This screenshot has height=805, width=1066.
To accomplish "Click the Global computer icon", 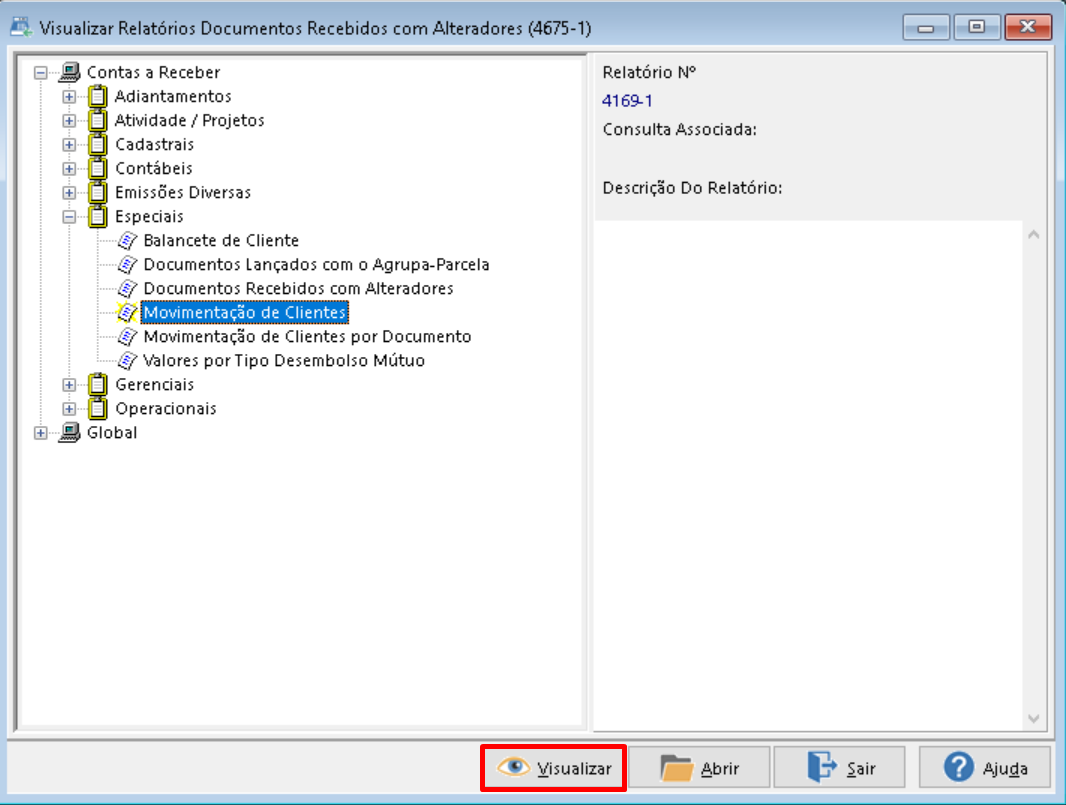I will pos(69,432).
